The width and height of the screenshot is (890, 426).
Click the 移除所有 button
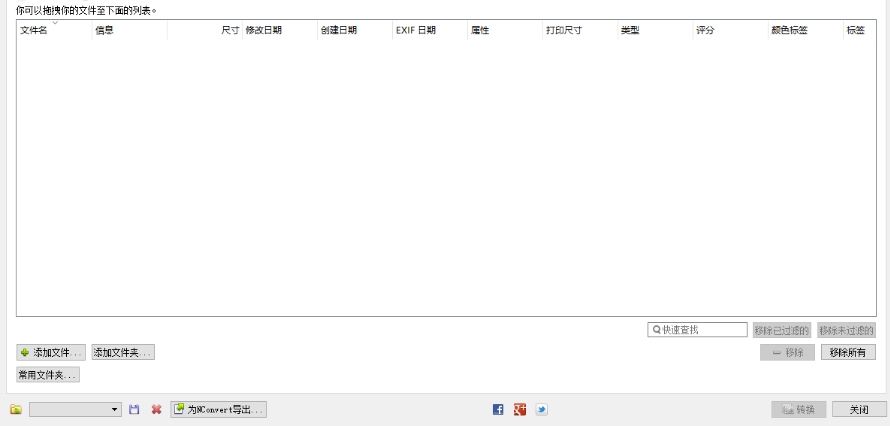coord(848,352)
